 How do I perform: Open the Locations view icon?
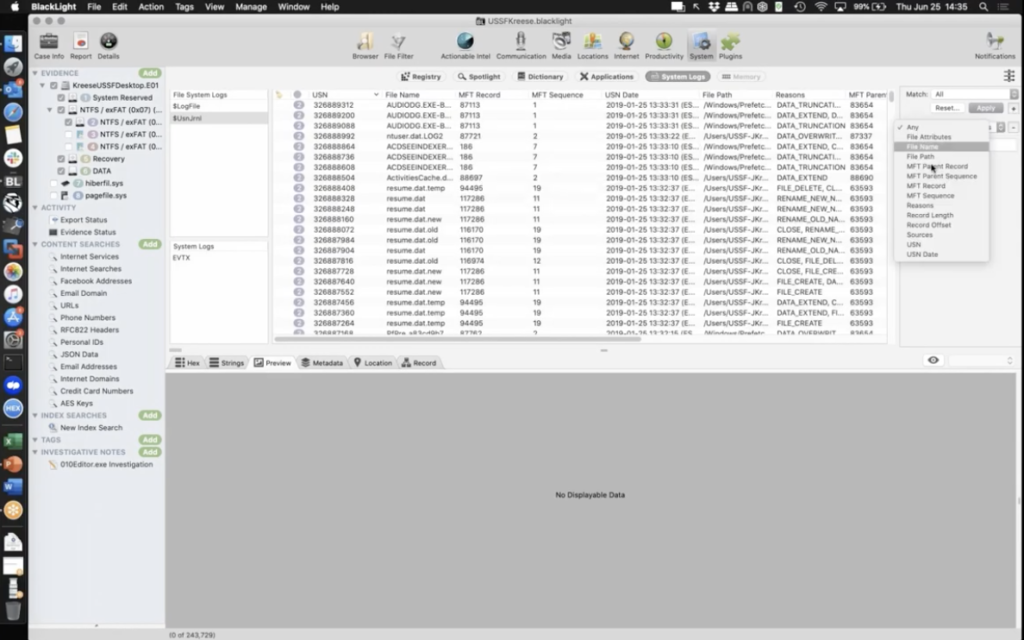click(592, 42)
